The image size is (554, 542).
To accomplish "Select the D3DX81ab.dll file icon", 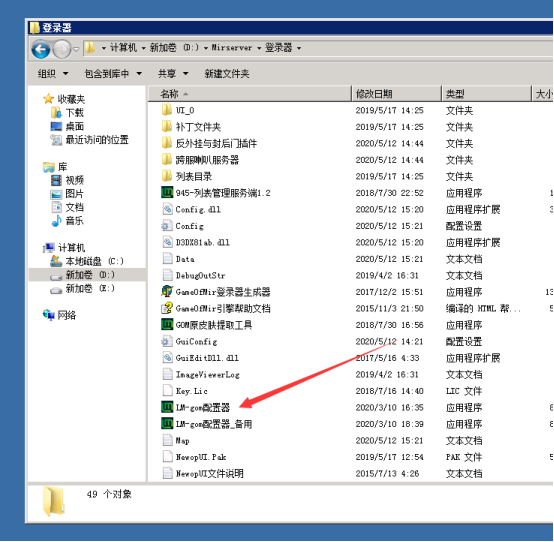I will (x=167, y=242).
